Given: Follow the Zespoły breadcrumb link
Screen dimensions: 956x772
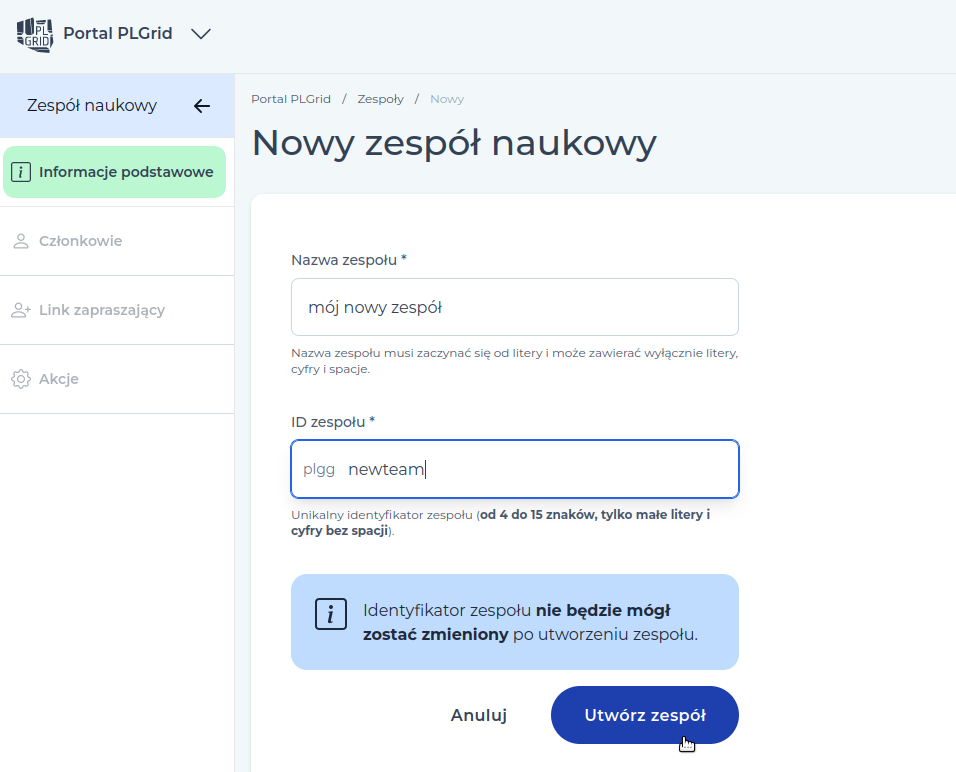Looking at the screenshot, I should (380, 99).
